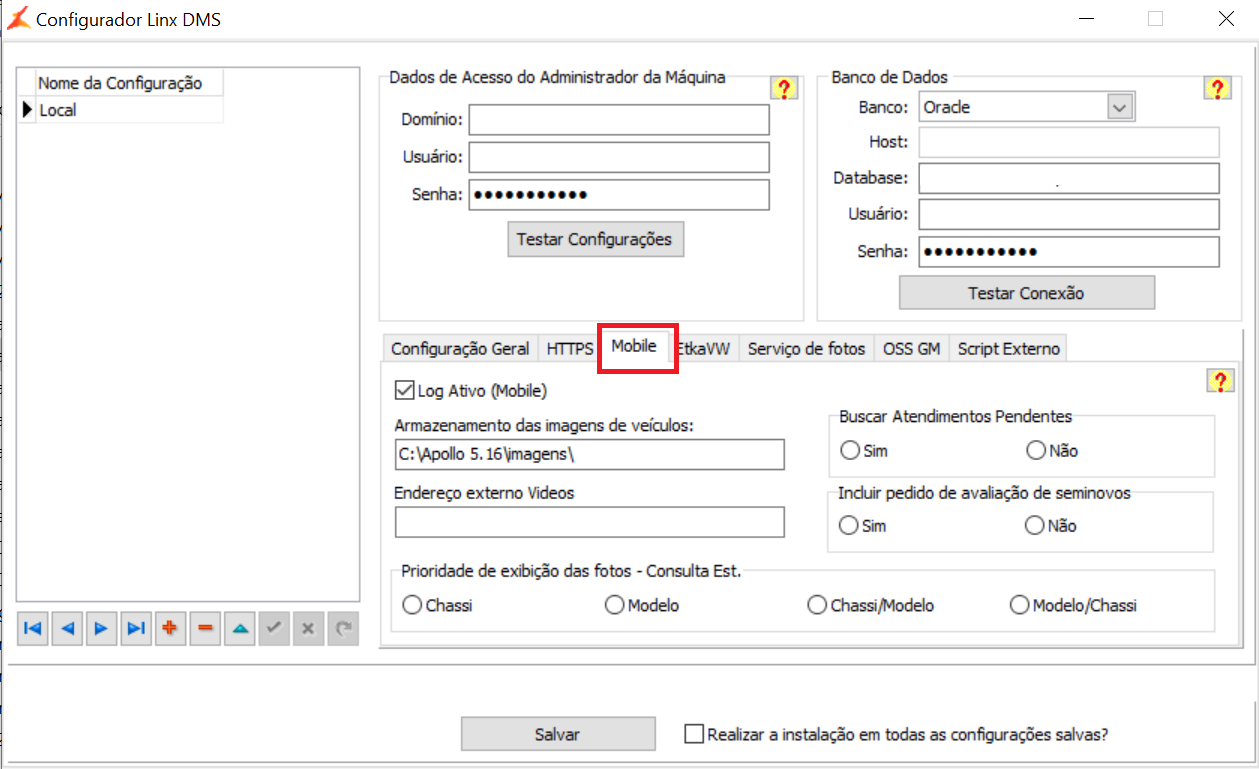Open the Configuração Geral tab
Screen dimensions: 1259x769
tap(460, 349)
